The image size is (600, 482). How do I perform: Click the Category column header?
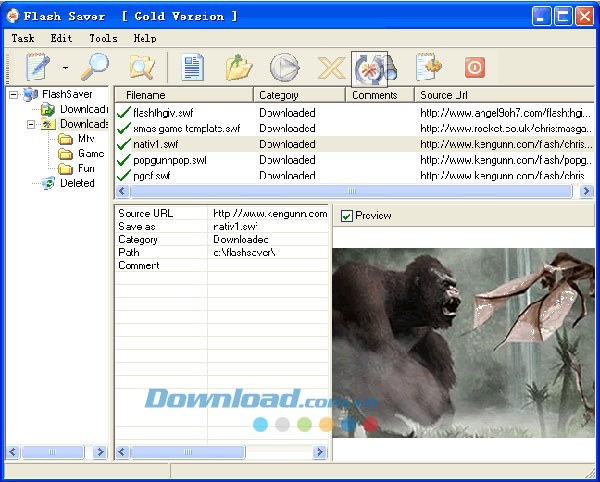[x=298, y=95]
